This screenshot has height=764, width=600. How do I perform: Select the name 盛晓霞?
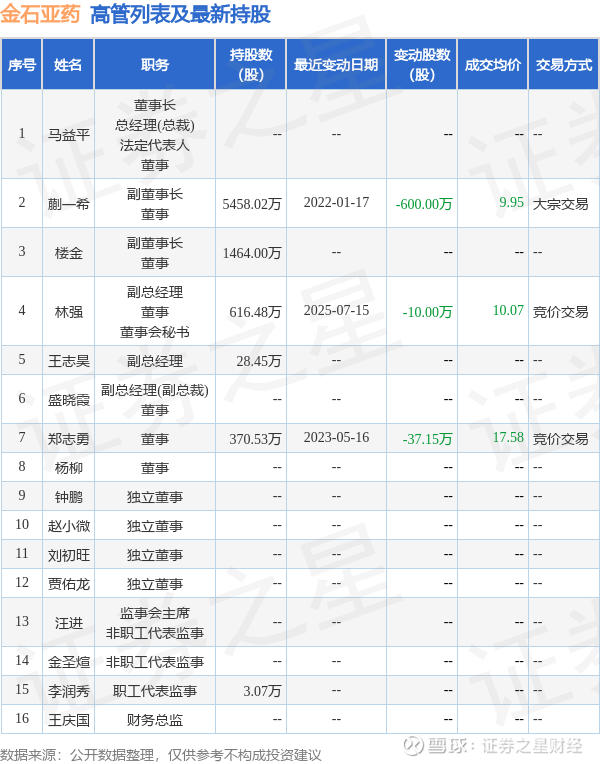(68, 400)
